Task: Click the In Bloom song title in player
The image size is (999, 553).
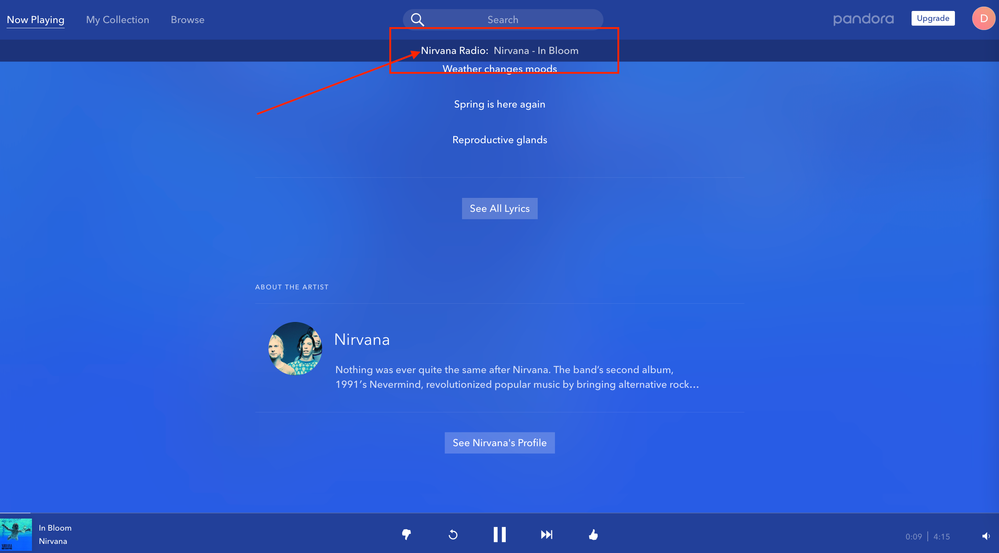Action: (55, 528)
